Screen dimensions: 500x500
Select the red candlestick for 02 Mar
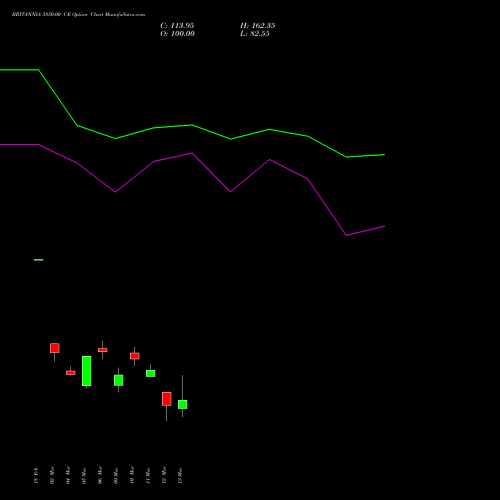coord(55,348)
